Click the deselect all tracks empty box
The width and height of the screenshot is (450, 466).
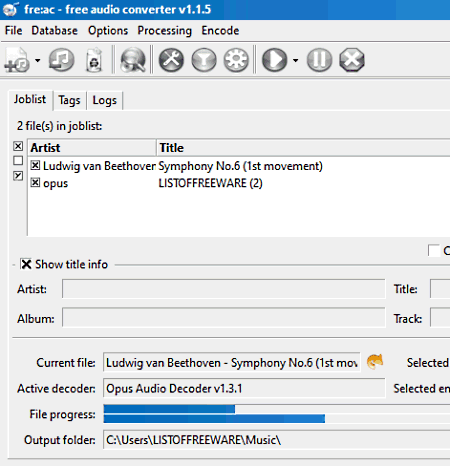(x=18, y=161)
